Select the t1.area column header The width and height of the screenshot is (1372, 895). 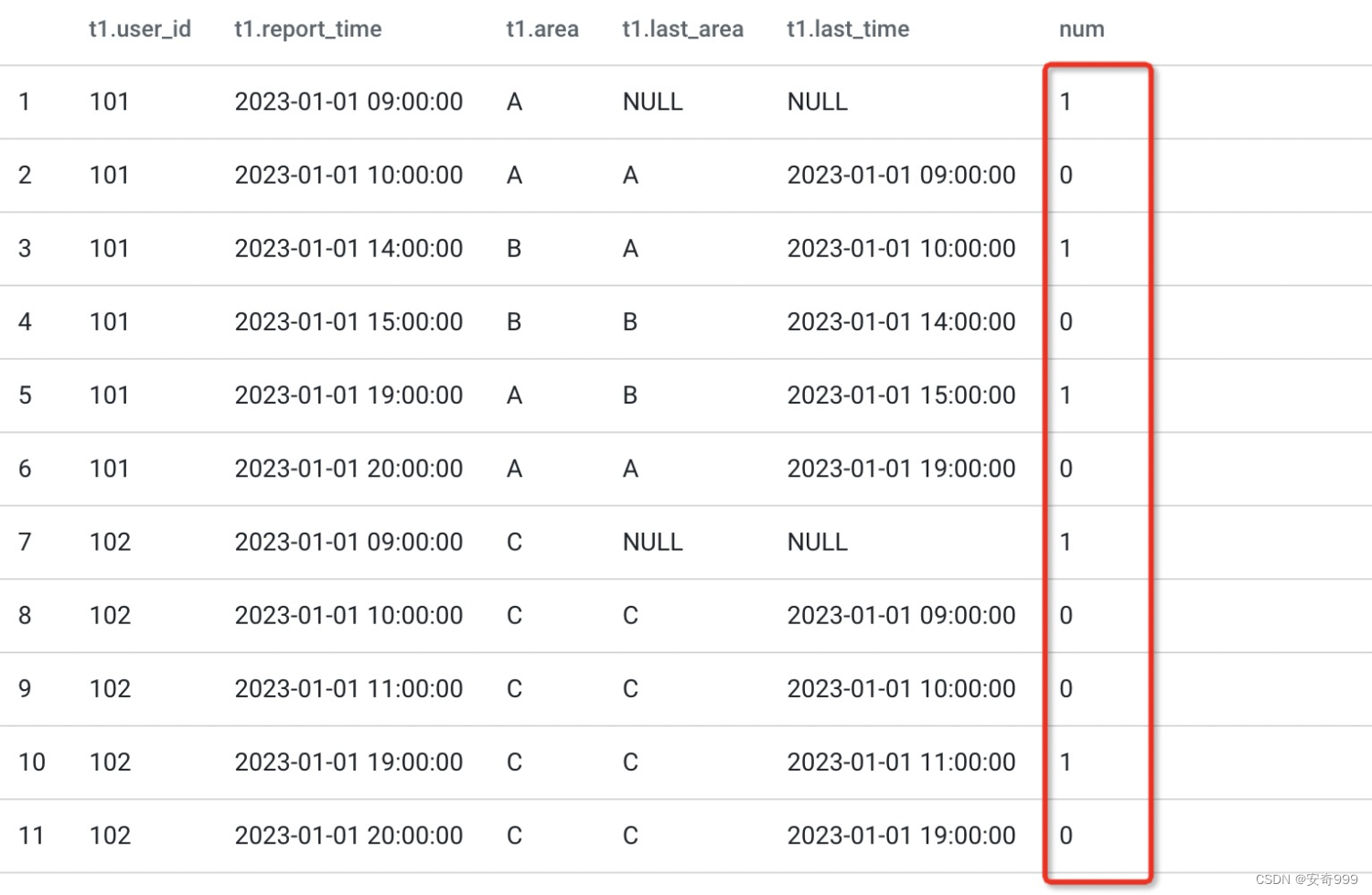(x=542, y=29)
